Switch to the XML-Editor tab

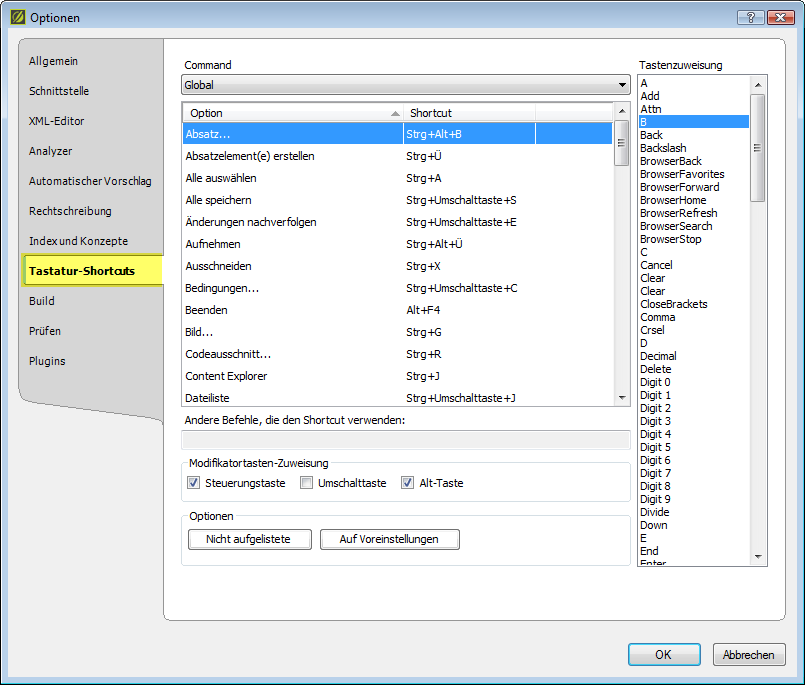tap(57, 121)
